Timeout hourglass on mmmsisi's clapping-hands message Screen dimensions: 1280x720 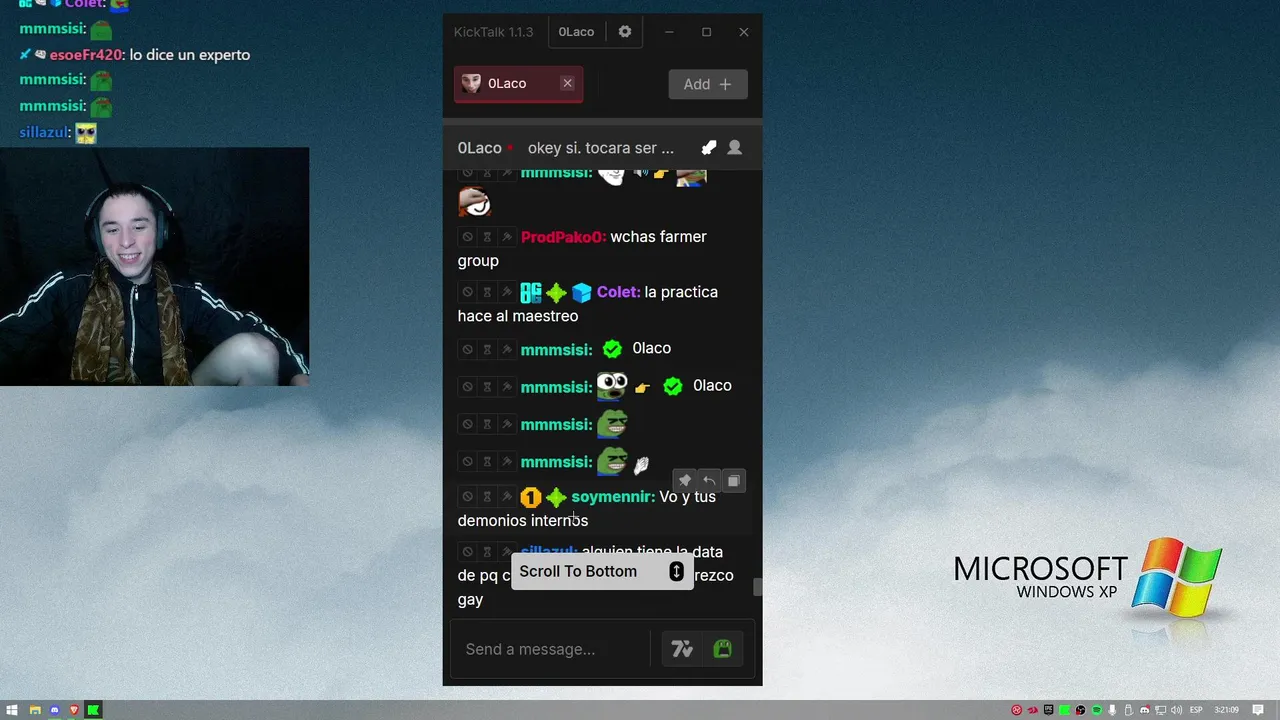point(487,462)
